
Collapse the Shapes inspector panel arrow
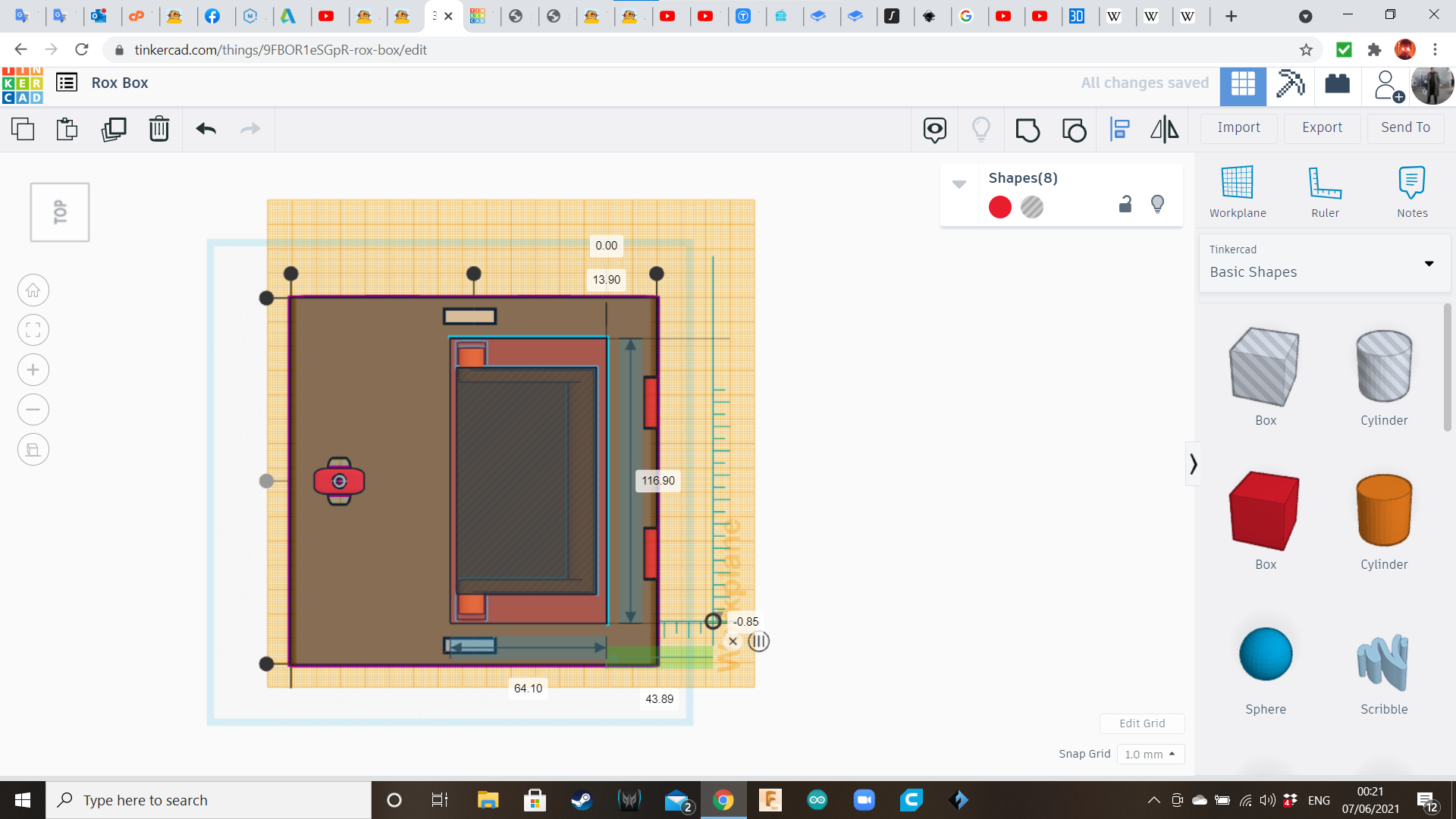point(959,184)
